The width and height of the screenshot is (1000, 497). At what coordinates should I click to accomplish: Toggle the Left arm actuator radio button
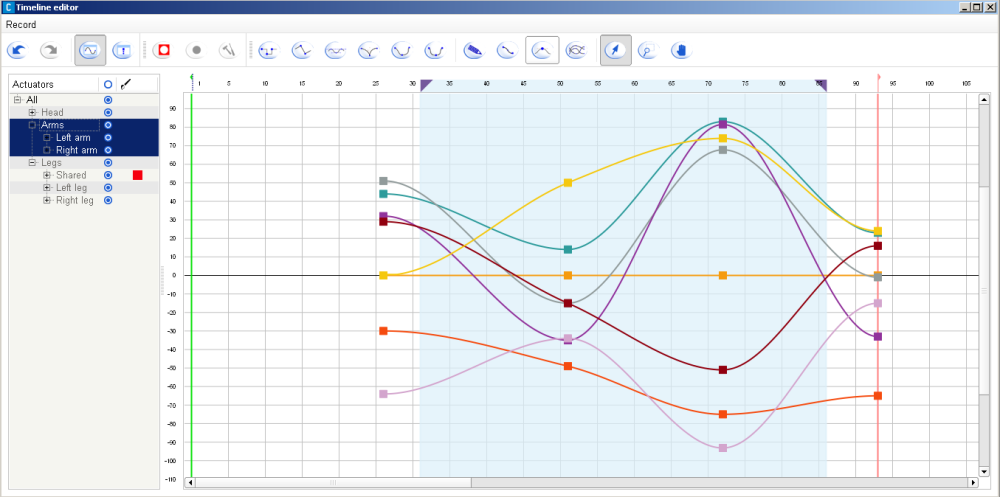(x=108, y=138)
